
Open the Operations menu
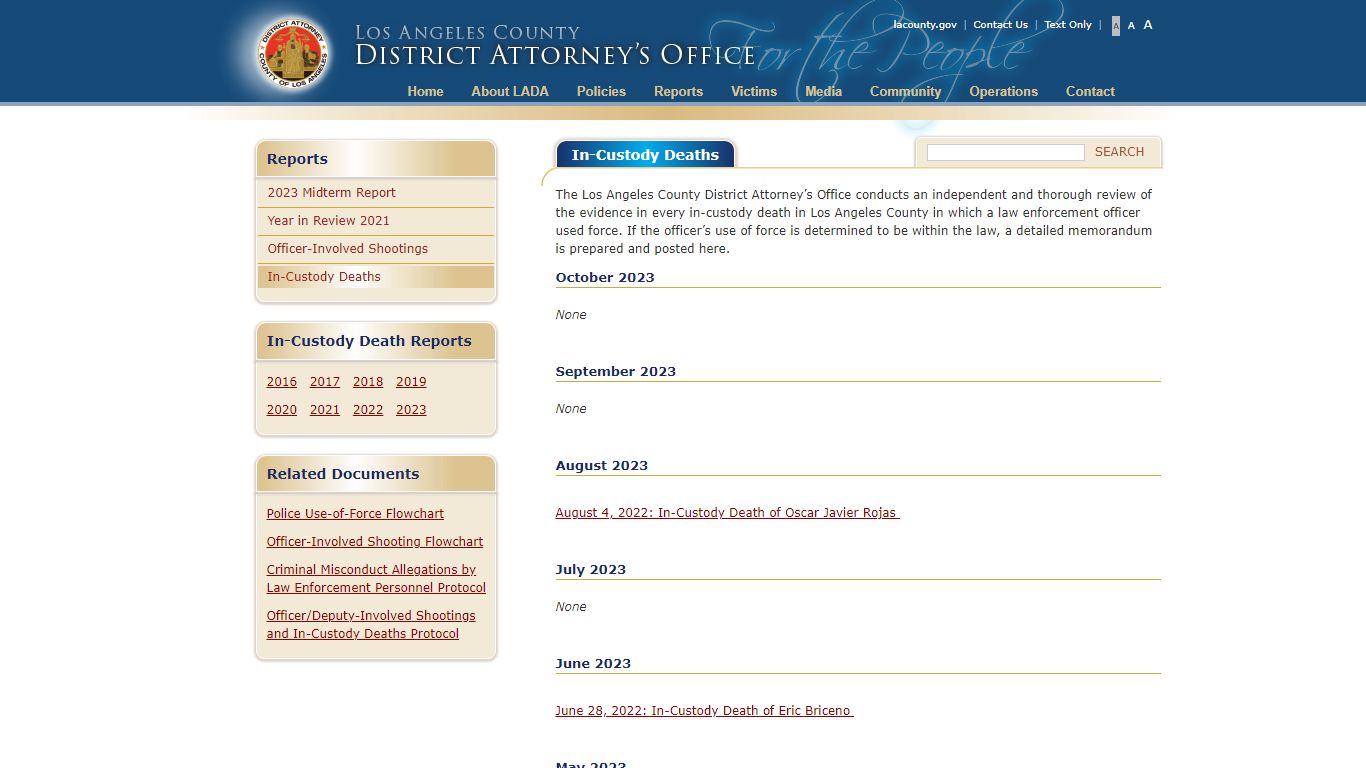tap(1003, 91)
